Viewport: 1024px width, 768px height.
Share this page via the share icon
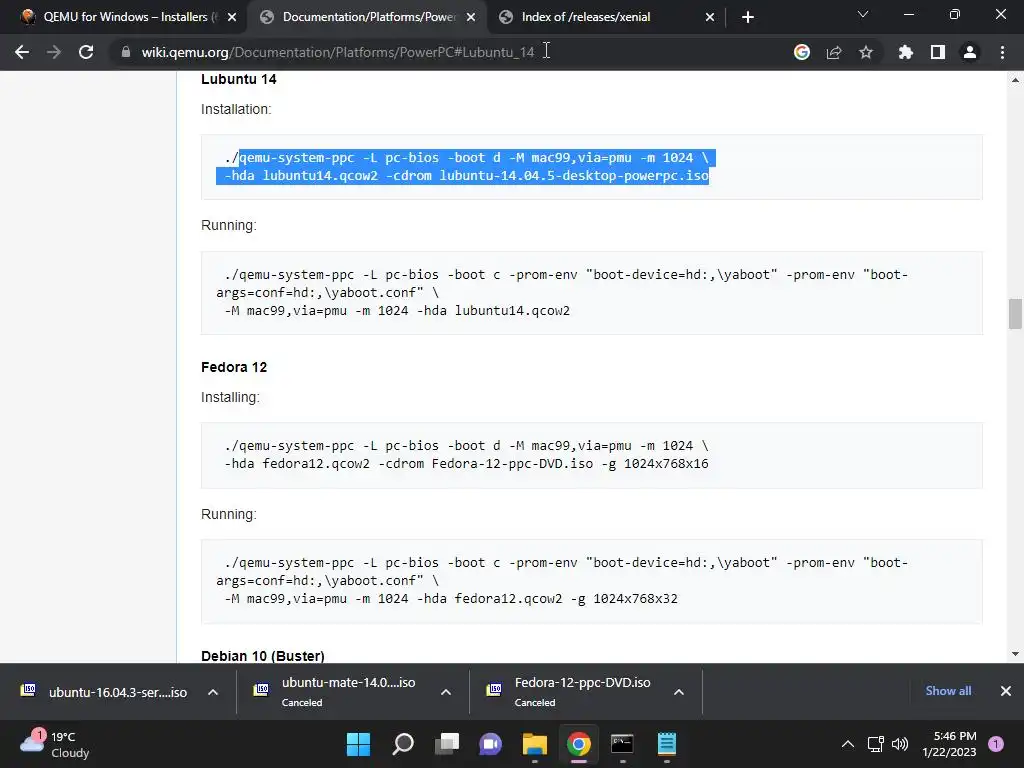pos(834,52)
